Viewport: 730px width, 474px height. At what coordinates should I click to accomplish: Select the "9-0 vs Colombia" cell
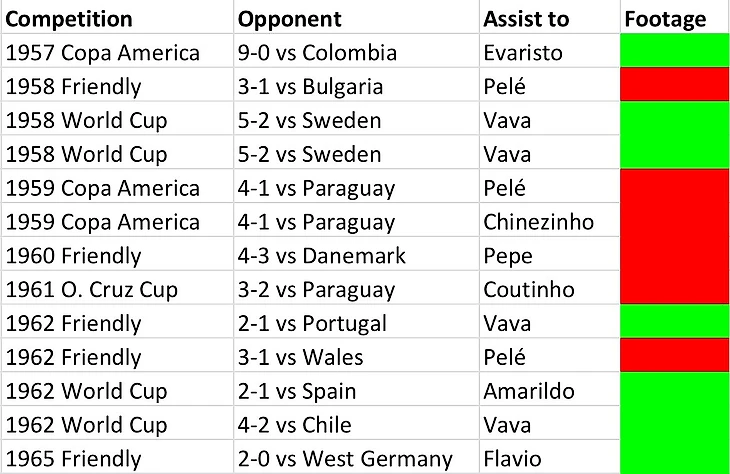[319, 52]
